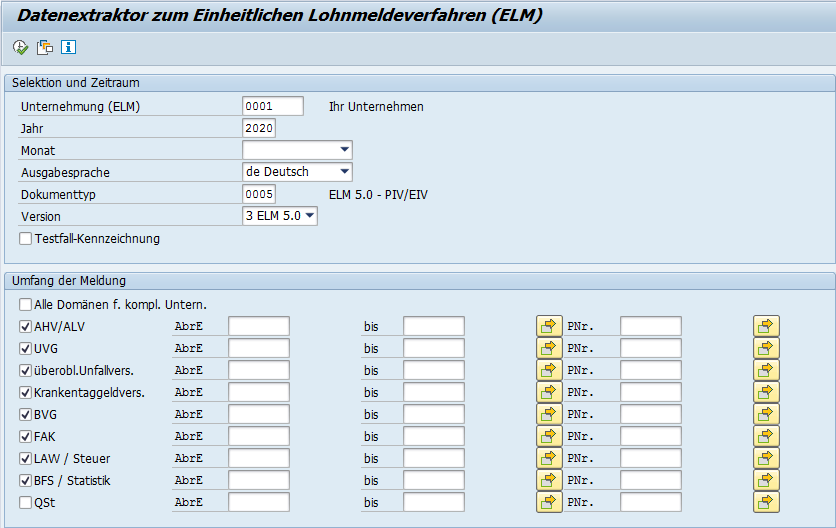
Task: Open the Version dropdown list
Action: [309, 216]
